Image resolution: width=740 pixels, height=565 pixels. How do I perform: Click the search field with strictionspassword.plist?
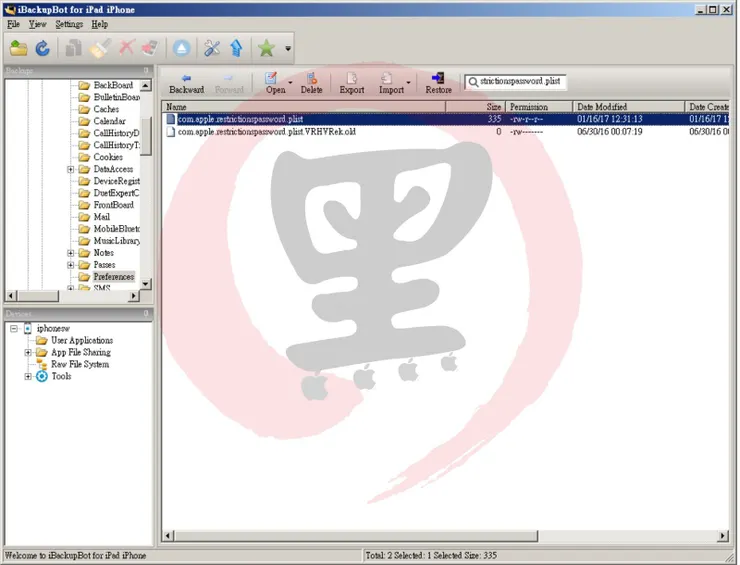coord(515,82)
